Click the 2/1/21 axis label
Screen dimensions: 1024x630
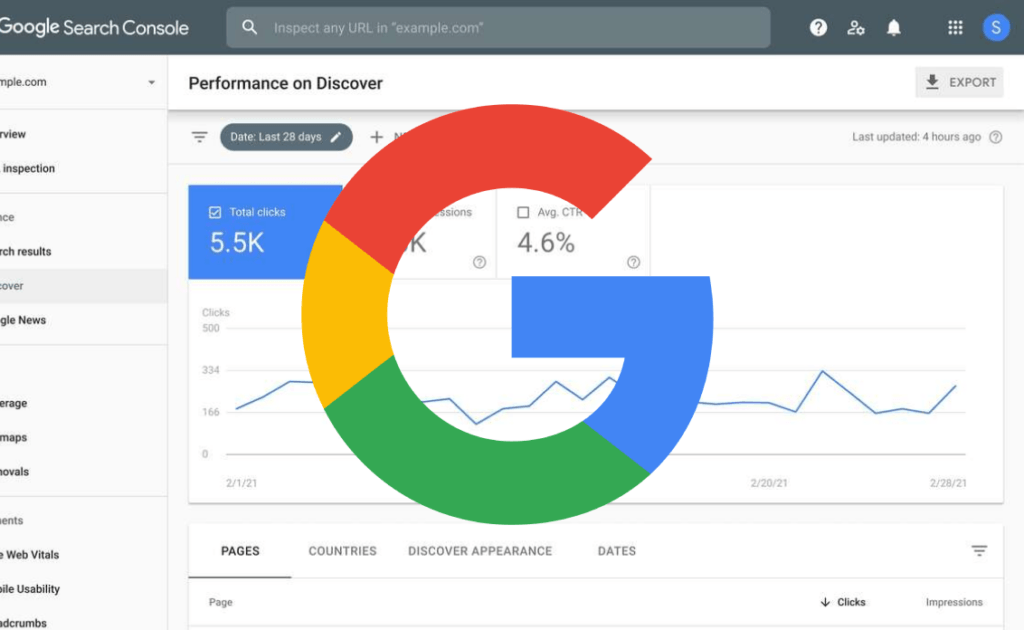tap(242, 483)
